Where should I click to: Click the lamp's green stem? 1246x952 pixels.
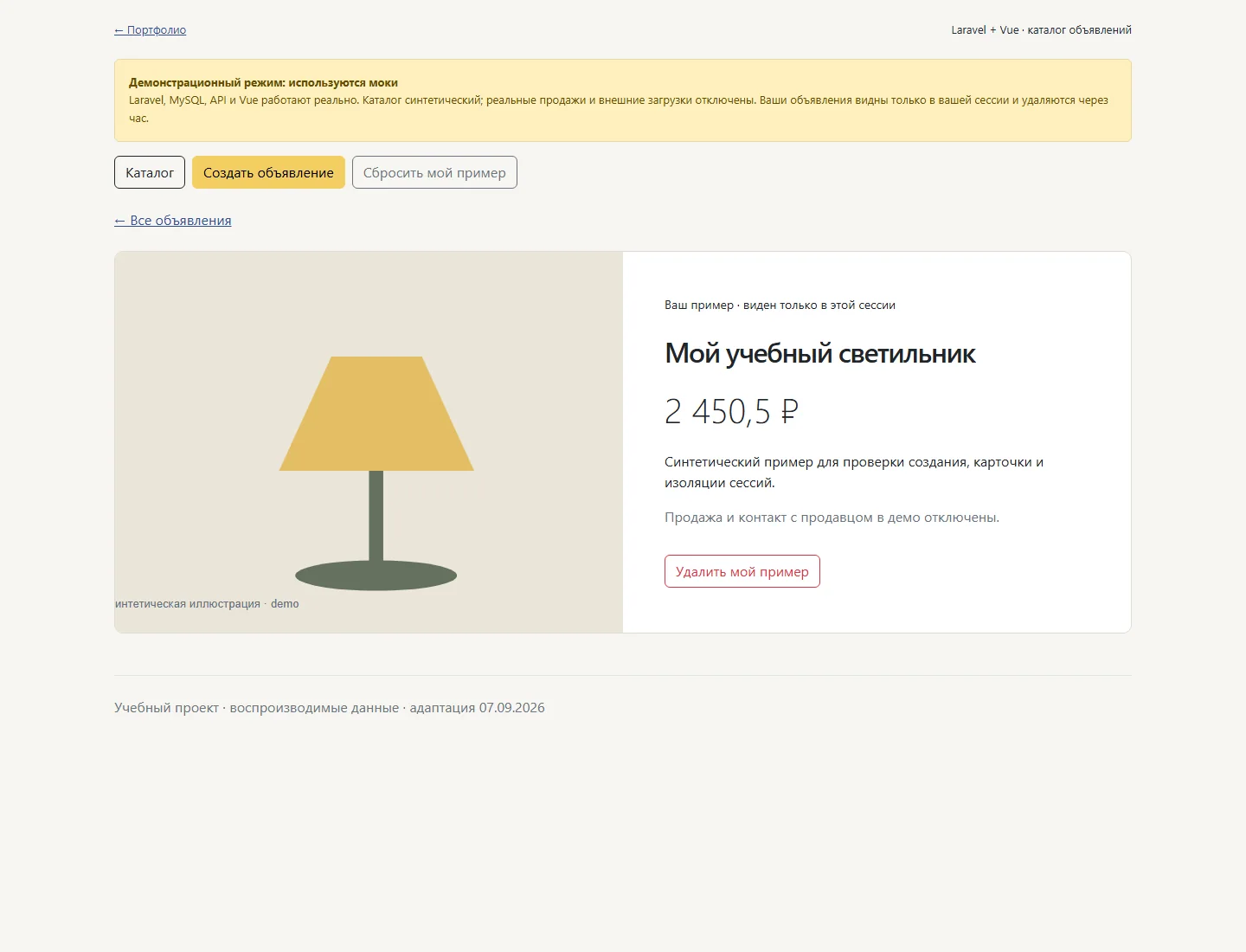tap(376, 516)
